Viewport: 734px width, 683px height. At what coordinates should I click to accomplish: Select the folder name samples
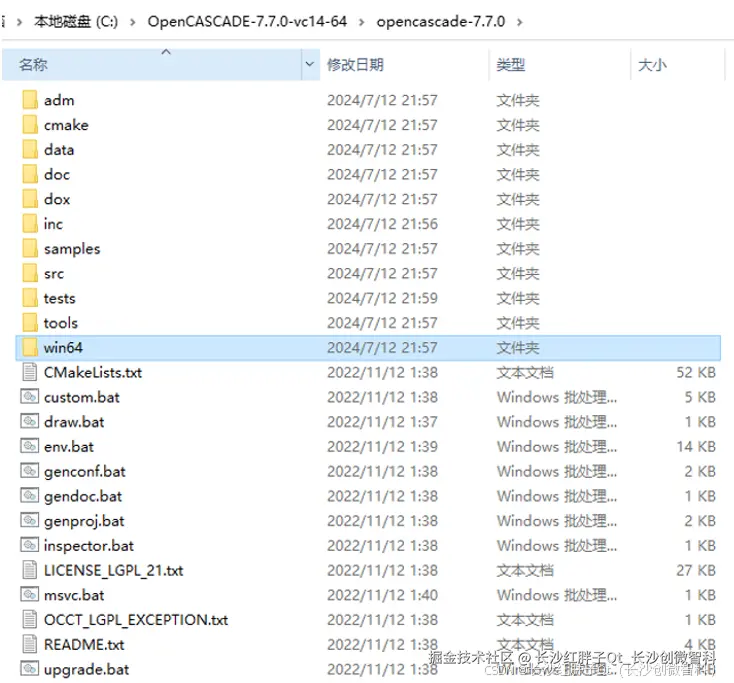click(x=72, y=249)
